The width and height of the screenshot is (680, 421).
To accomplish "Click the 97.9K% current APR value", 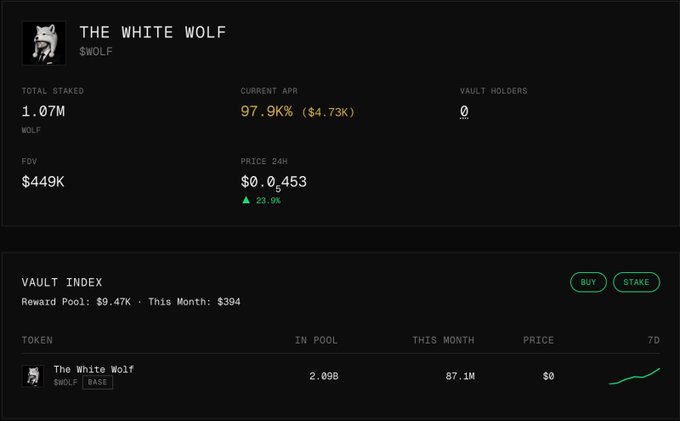I will pos(267,111).
